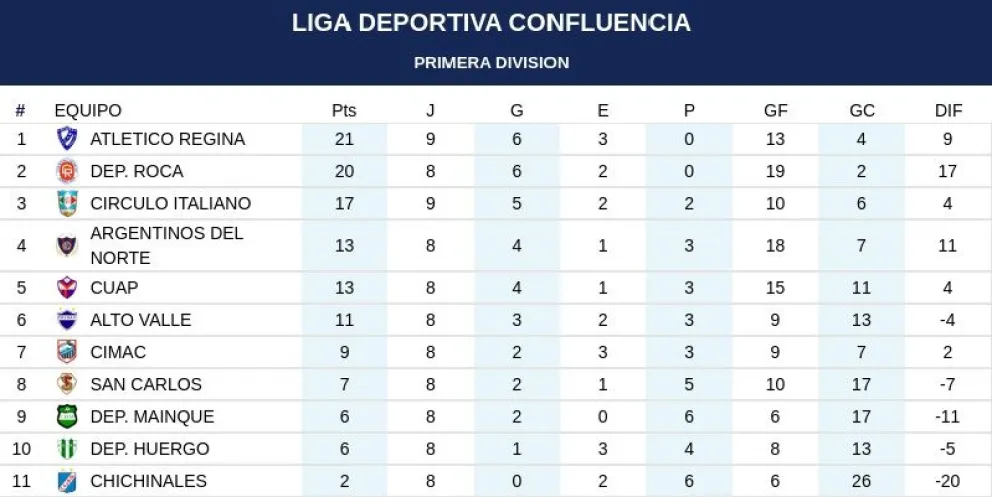Click the EQUIPO column header
Screen dimensions: 992x497
pyautogui.click(x=88, y=110)
